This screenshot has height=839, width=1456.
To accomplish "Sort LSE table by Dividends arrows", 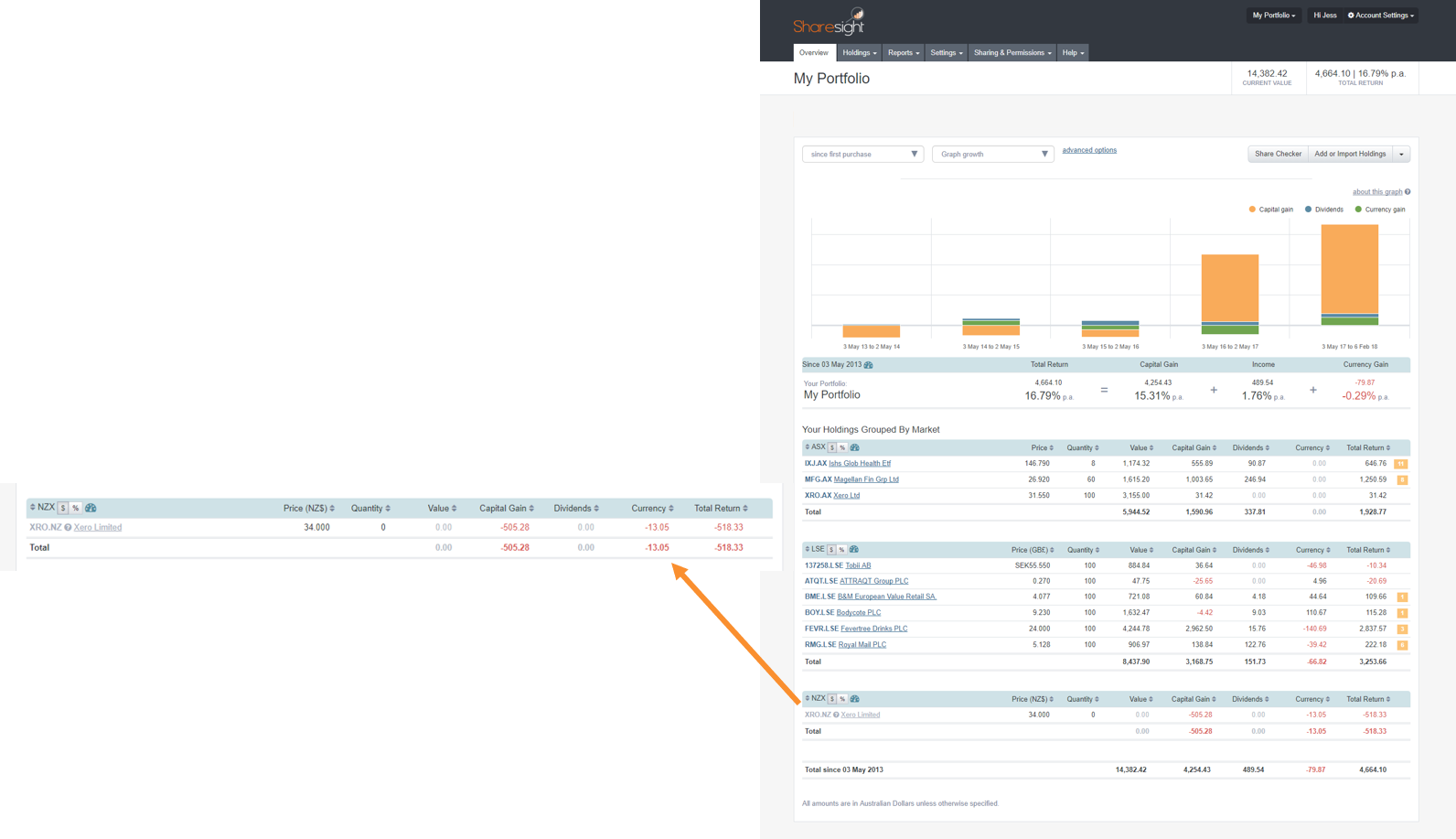I will [x=1267, y=550].
